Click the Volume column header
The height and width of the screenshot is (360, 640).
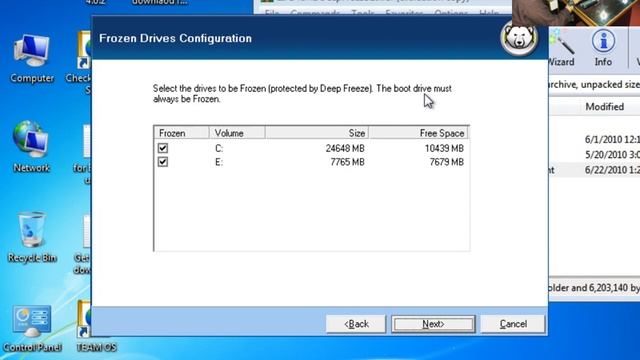(237, 133)
